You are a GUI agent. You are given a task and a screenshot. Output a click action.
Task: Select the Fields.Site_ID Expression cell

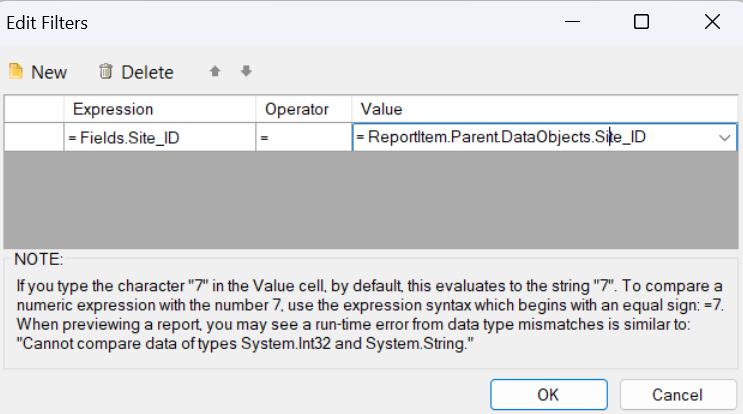tap(160, 137)
